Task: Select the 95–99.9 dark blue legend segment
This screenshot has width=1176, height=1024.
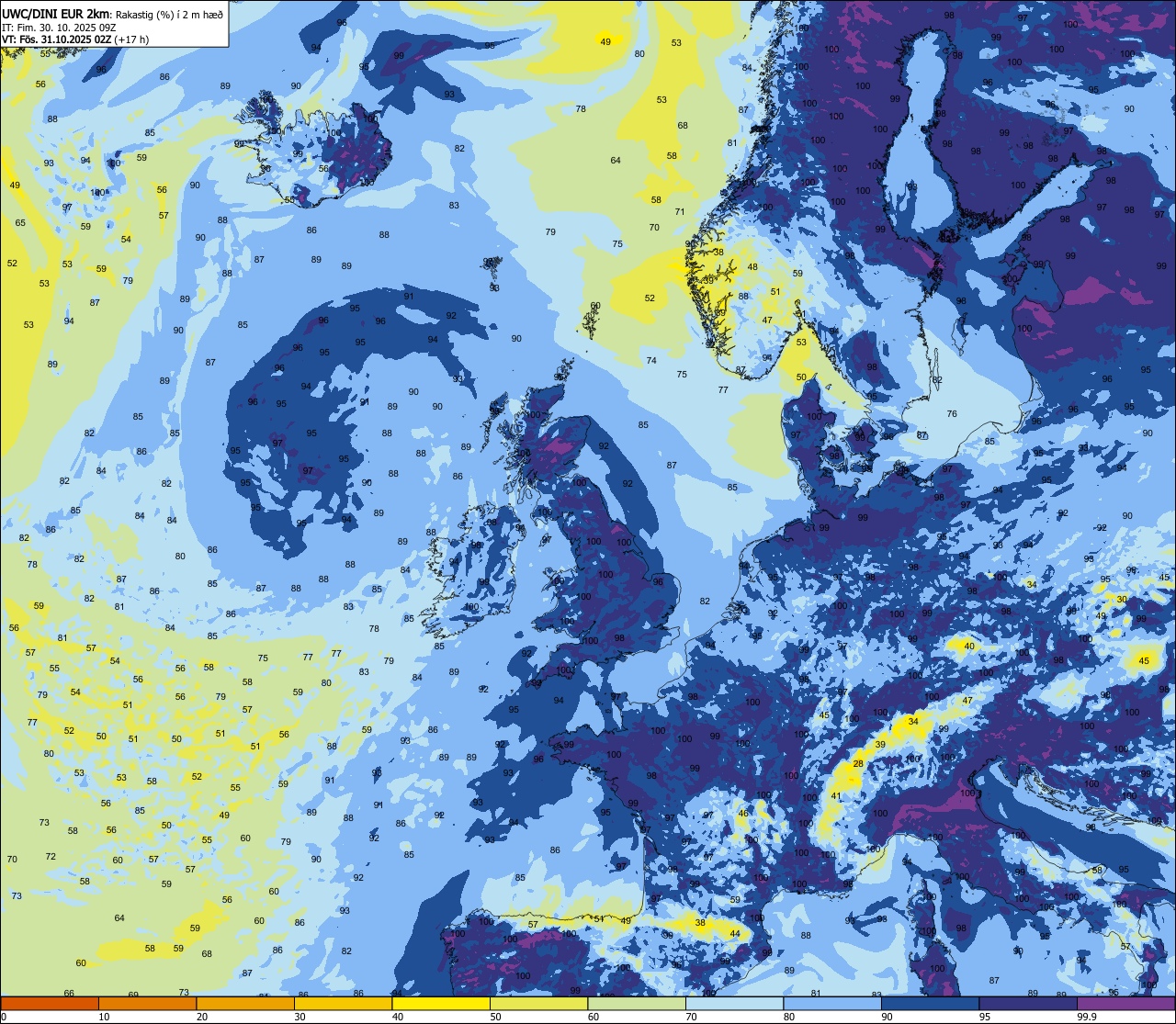Action: click(x=1028, y=1004)
